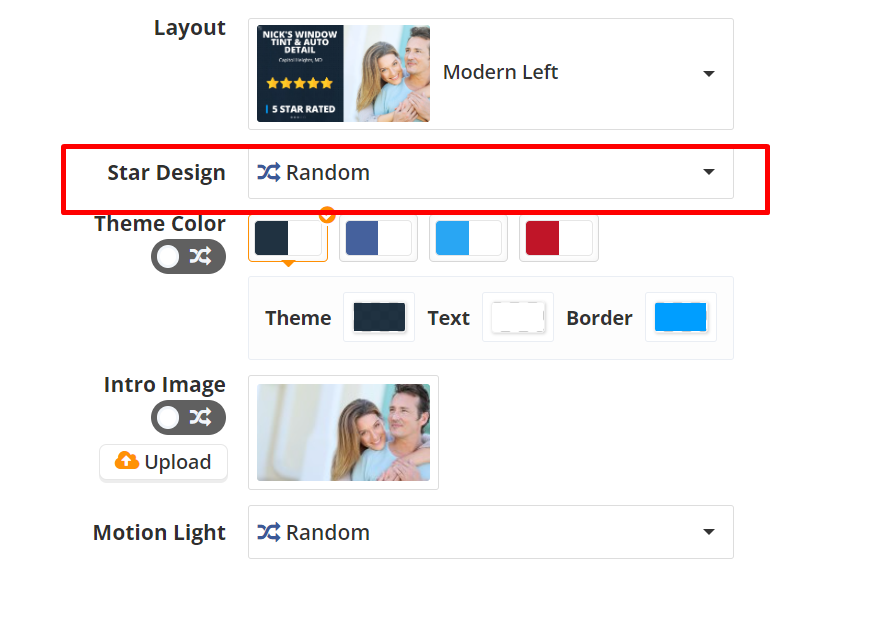
Task: Click the orange cloud upload icon
Action: pos(127,461)
